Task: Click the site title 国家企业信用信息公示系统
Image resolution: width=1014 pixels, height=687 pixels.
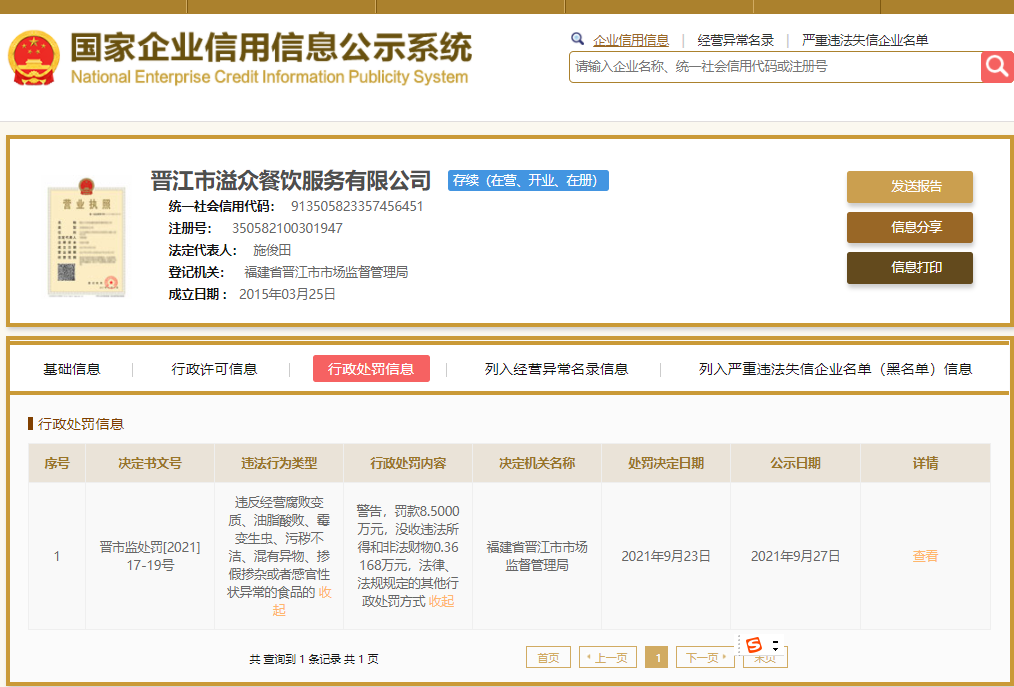Action: 271,48
